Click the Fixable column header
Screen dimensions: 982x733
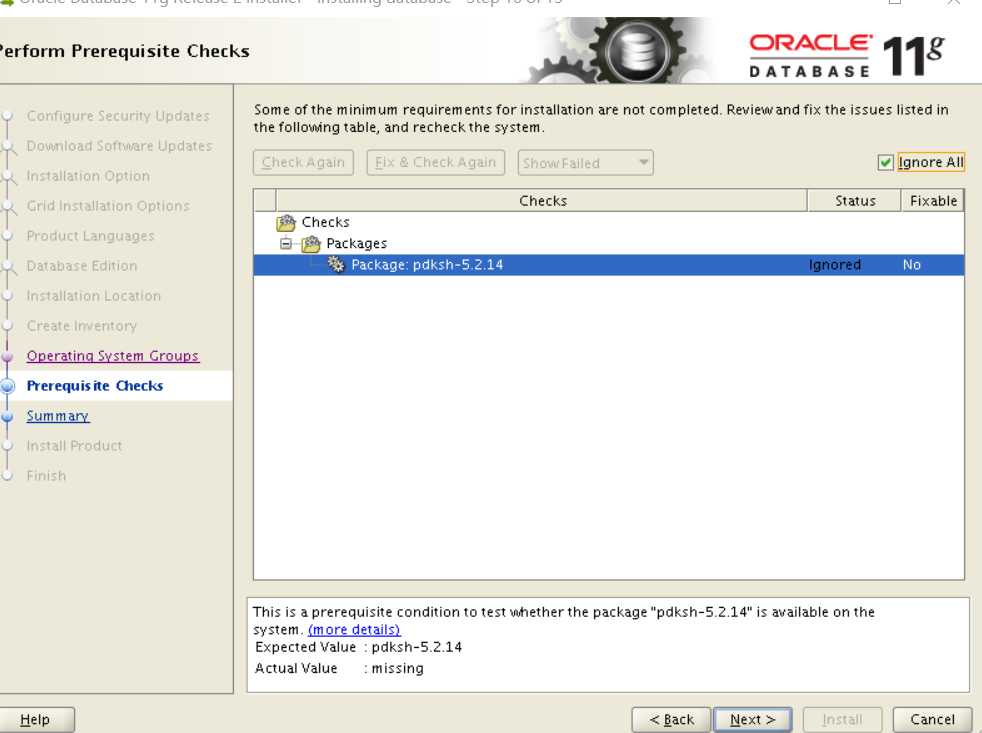click(933, 200)
